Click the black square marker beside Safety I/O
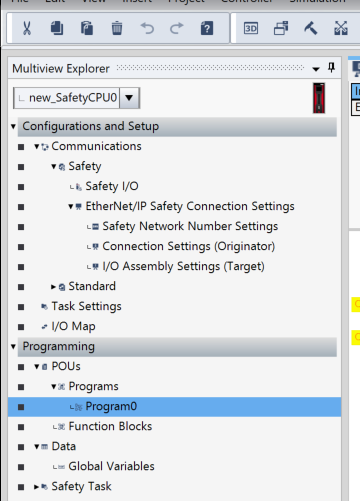 (x=21, y=187)
